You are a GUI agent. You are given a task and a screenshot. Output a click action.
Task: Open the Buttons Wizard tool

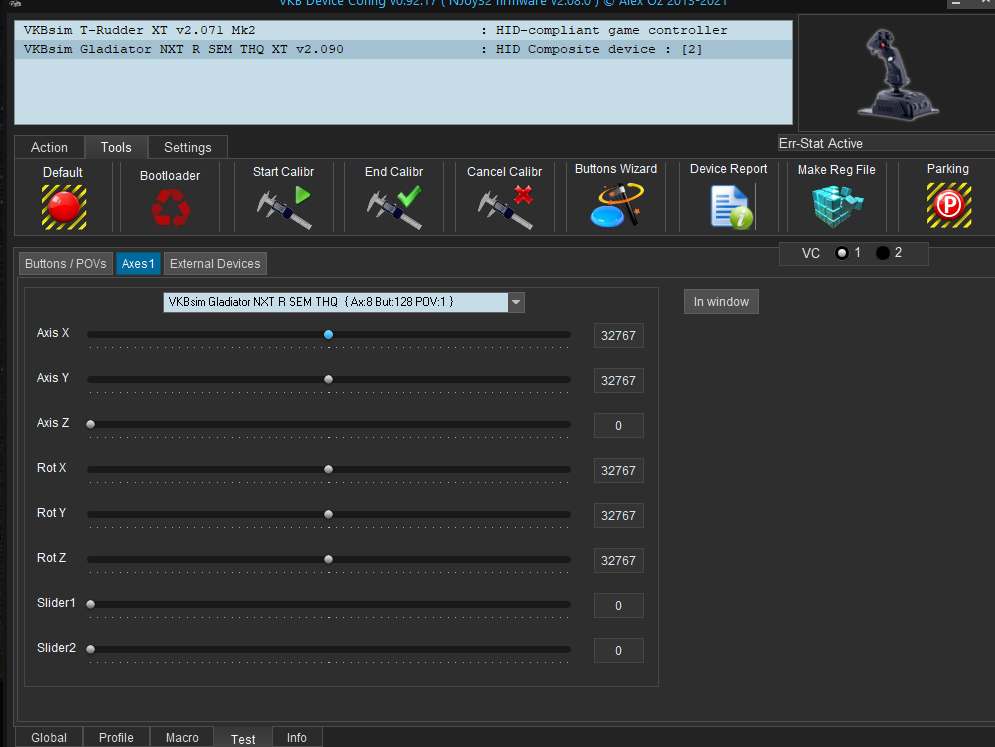pyautogui.click(x=616, y=204)
